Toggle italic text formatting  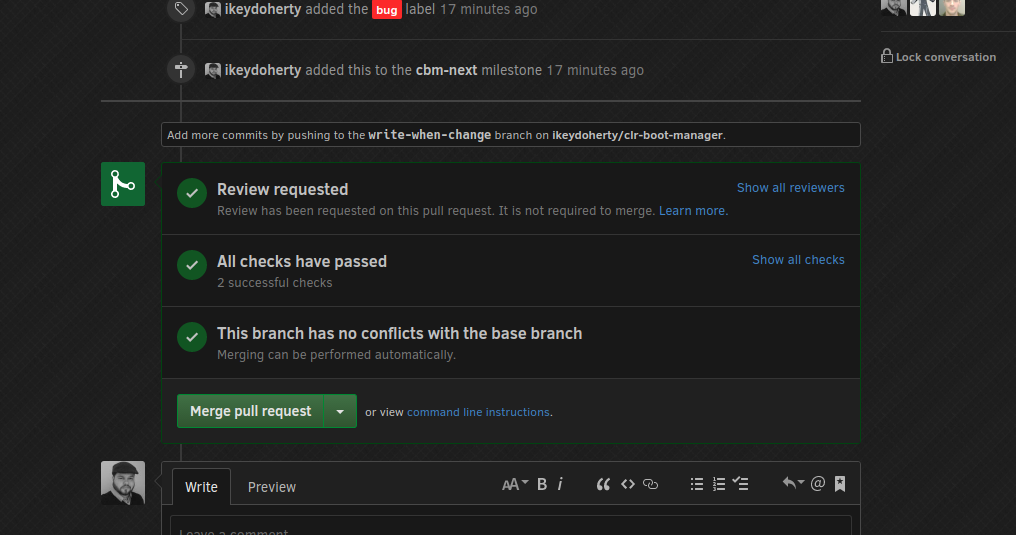[x=560, y=484]
